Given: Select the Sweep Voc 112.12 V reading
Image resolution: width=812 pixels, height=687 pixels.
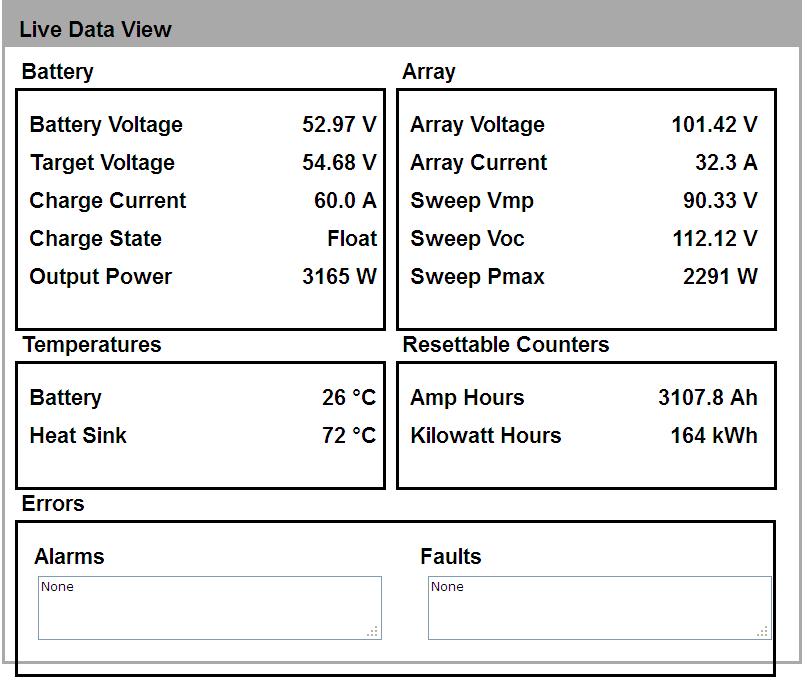Looking at the screenshot, I should click(x=714, y=239).
